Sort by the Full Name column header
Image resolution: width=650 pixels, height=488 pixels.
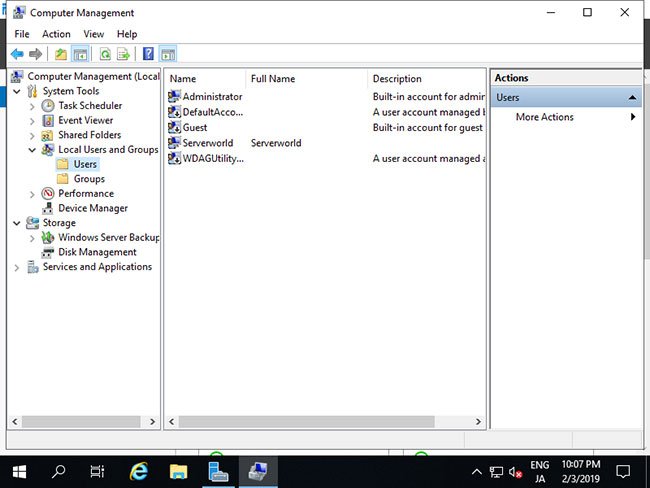coord(307,79)
